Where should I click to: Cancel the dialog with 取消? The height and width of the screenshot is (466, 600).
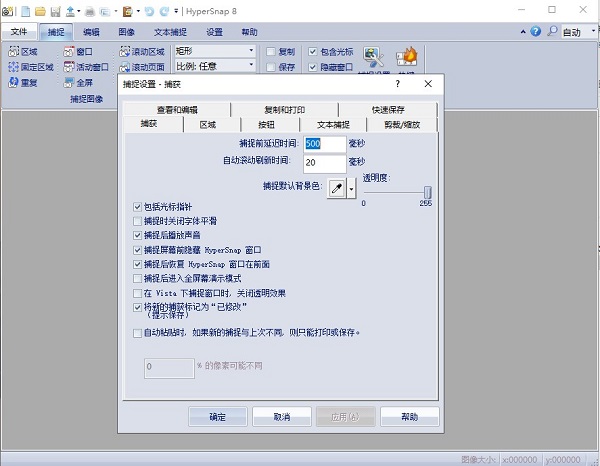point(282,417)
